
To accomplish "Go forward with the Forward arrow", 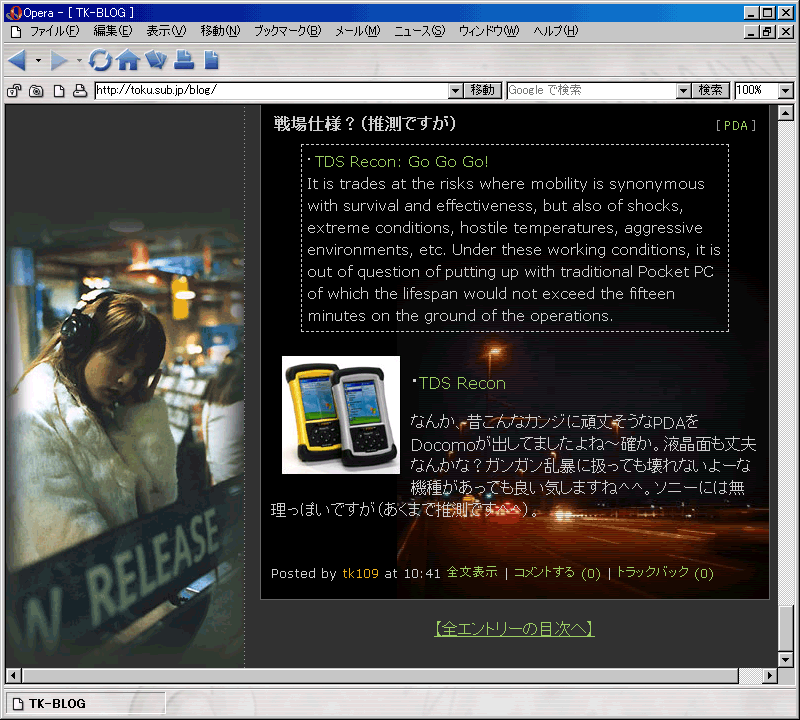I will [x=59, y=60].
